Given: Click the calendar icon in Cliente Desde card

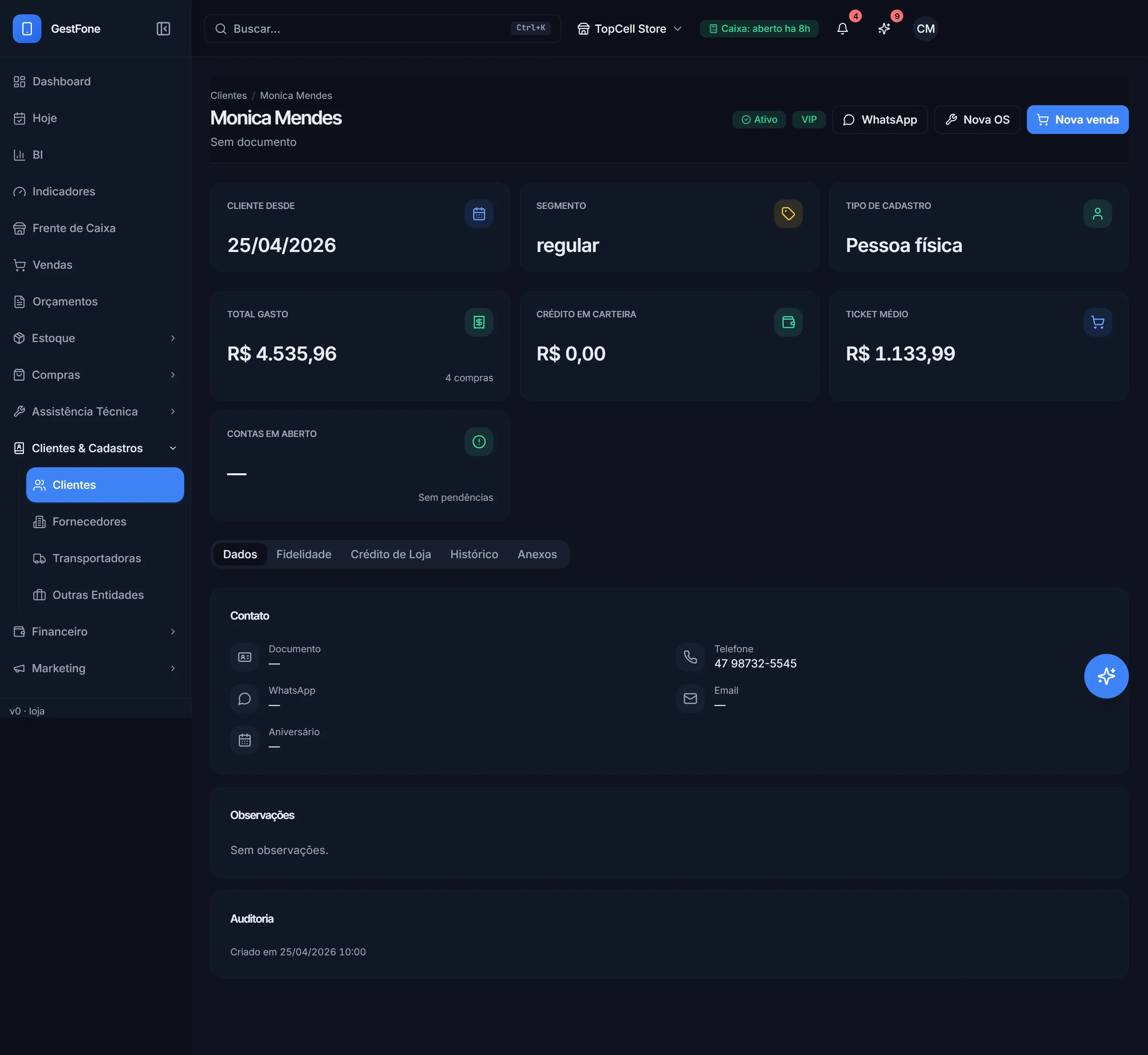Looking at the screenshot, I should pos(479,214).
